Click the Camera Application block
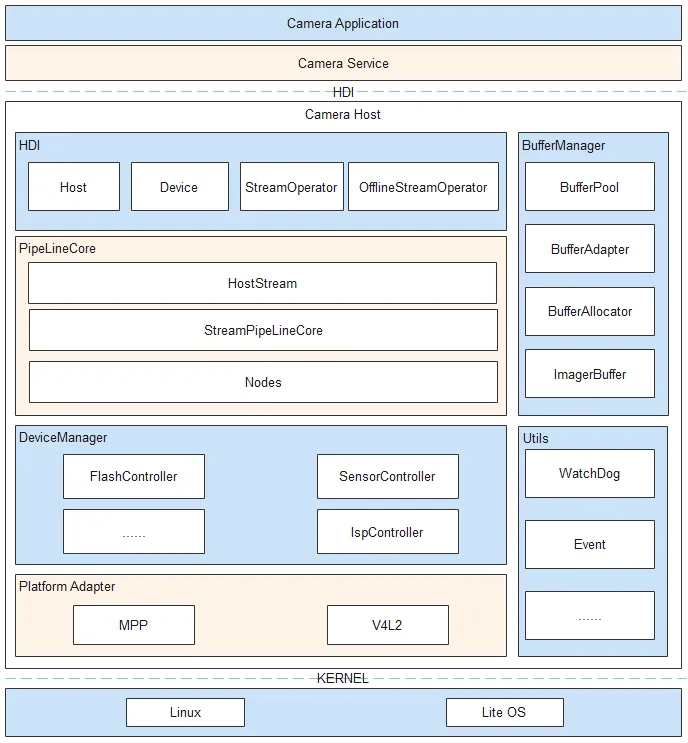 [x=344, y=23]
